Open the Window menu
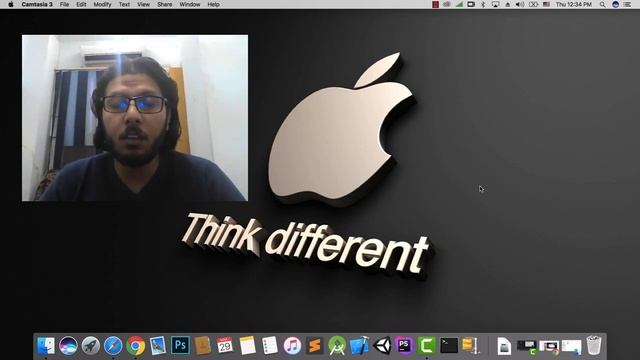This screenshot has width=640, height=360. [190, 4]
